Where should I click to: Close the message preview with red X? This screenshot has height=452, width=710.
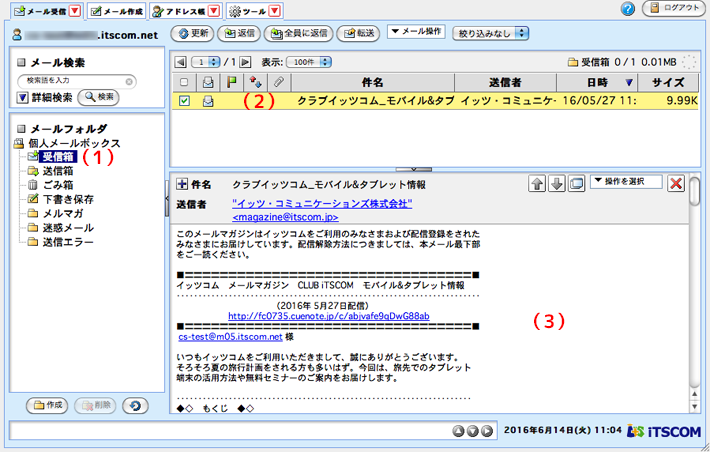676,184
